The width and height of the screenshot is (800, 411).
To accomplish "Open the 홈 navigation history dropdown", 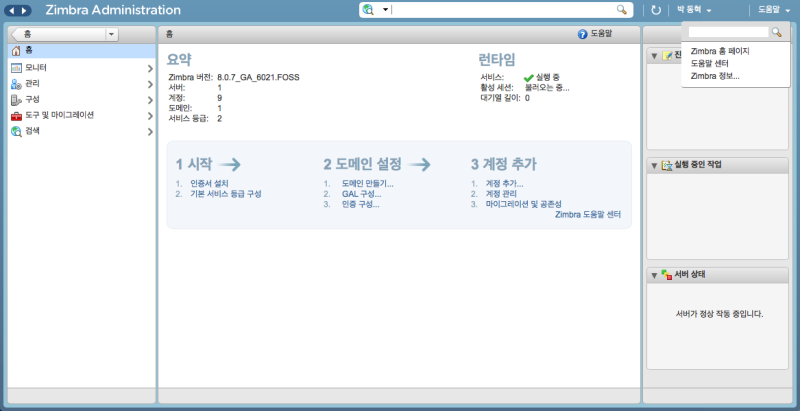I will [112, 34].
